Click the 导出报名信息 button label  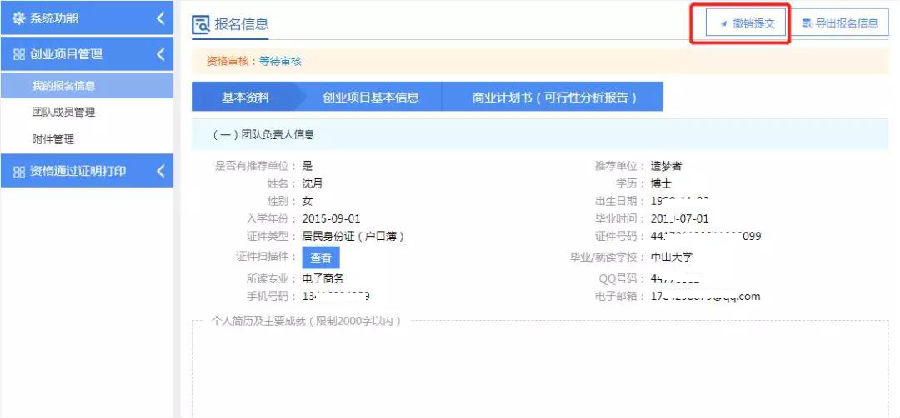[848, 23]
